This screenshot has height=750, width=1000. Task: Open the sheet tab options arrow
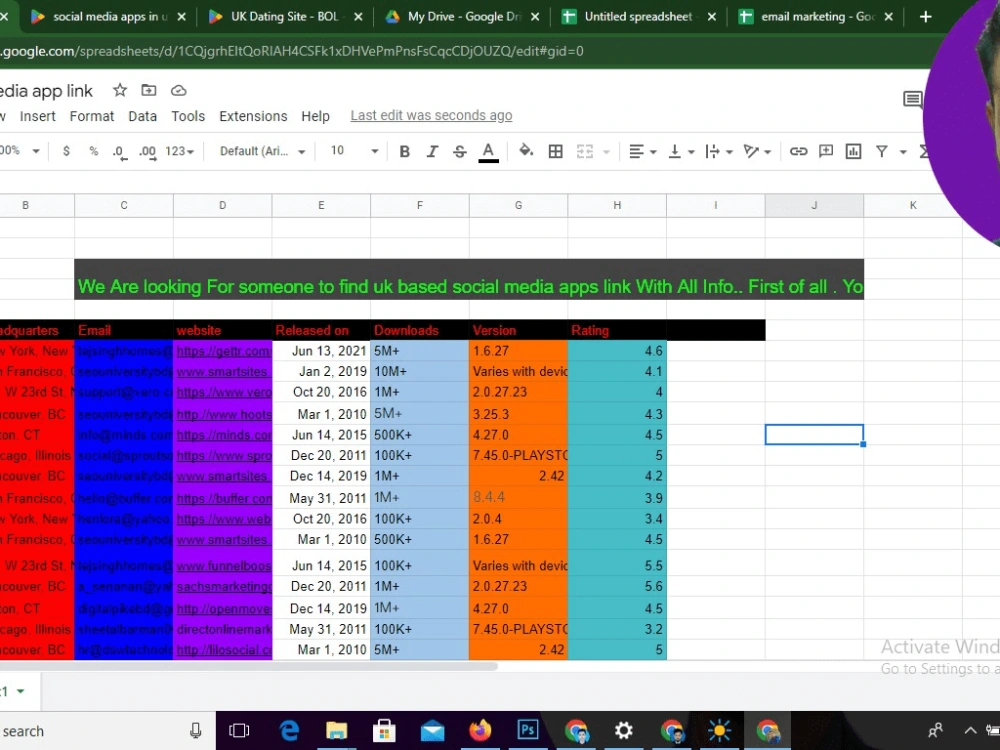[20, 691]
